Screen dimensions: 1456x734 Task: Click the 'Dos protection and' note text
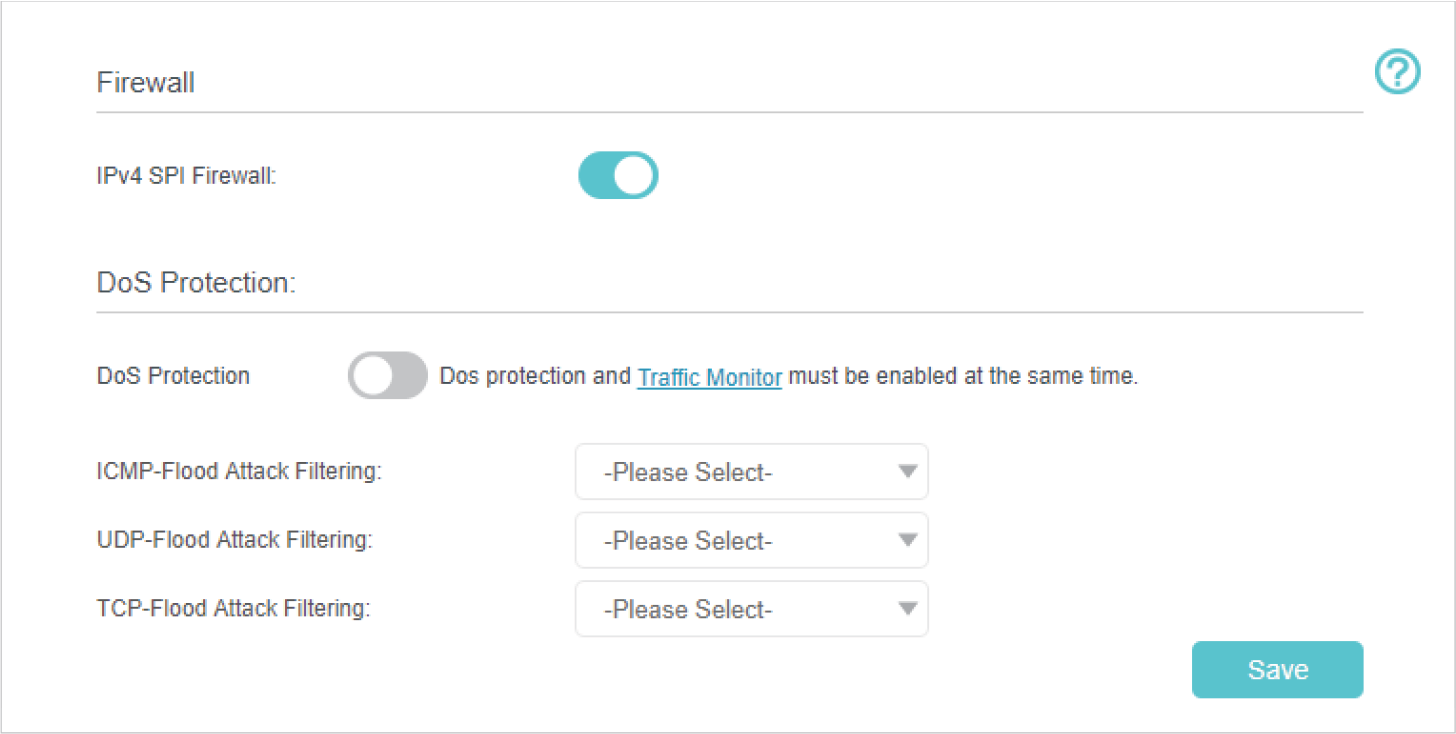[535, 377]
